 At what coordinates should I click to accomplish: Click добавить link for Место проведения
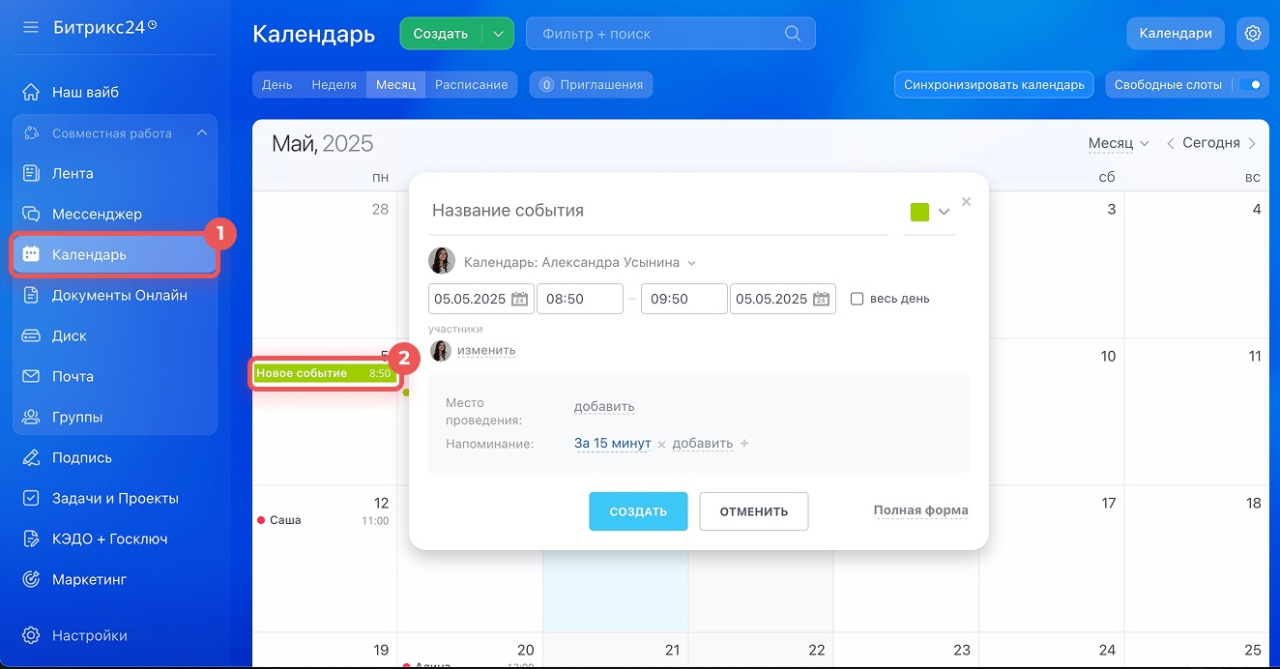604,407
